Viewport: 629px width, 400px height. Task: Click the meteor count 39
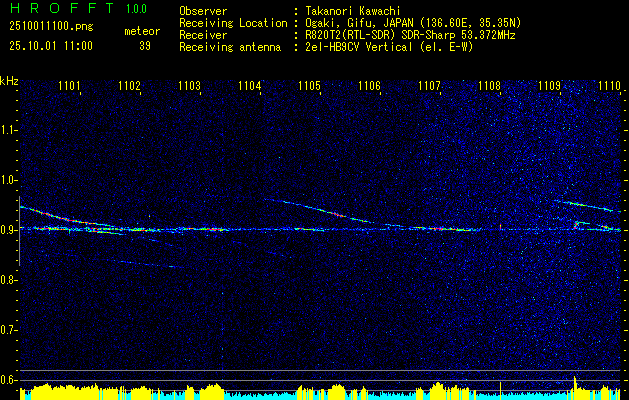click(x=145, y=46)
